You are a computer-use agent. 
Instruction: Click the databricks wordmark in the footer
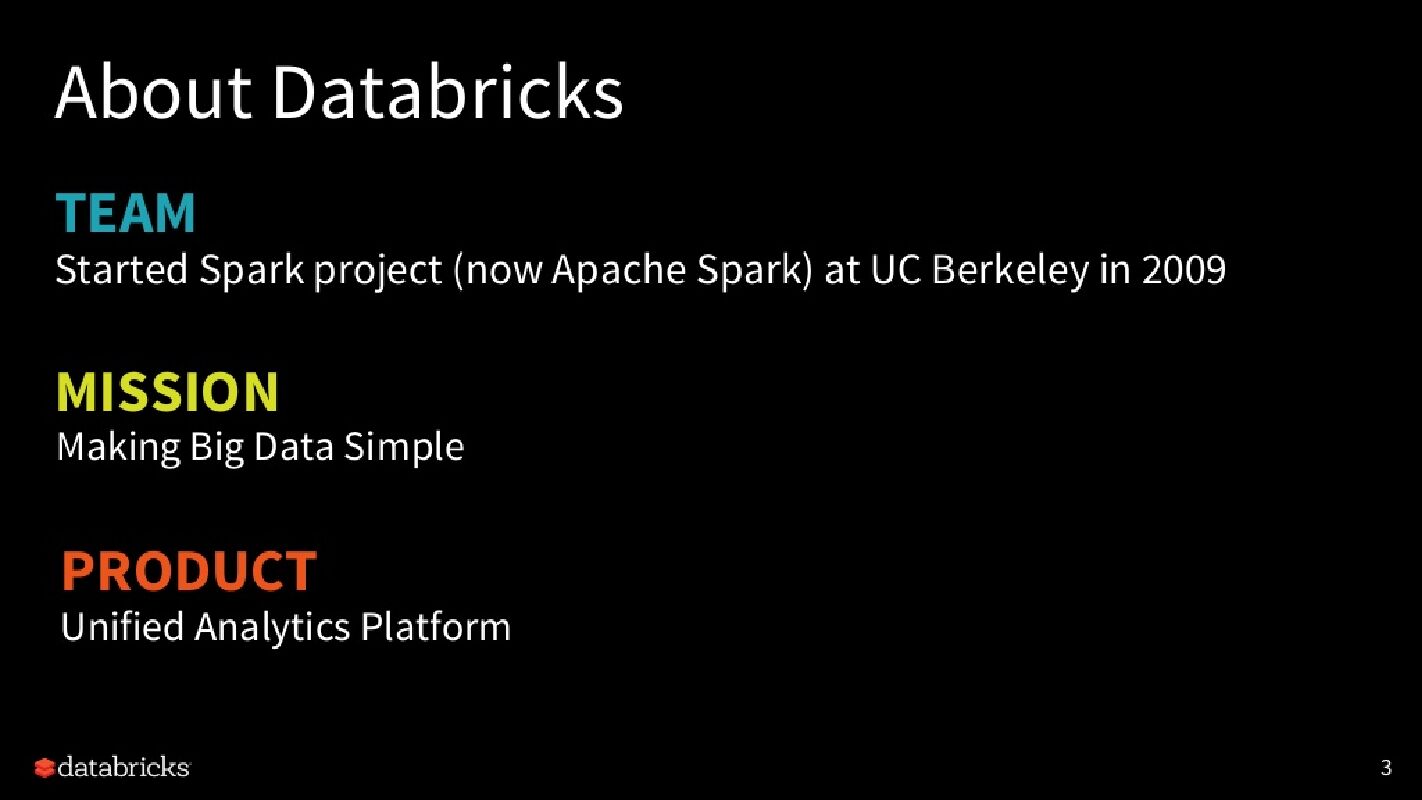click(x=123, y=767)
